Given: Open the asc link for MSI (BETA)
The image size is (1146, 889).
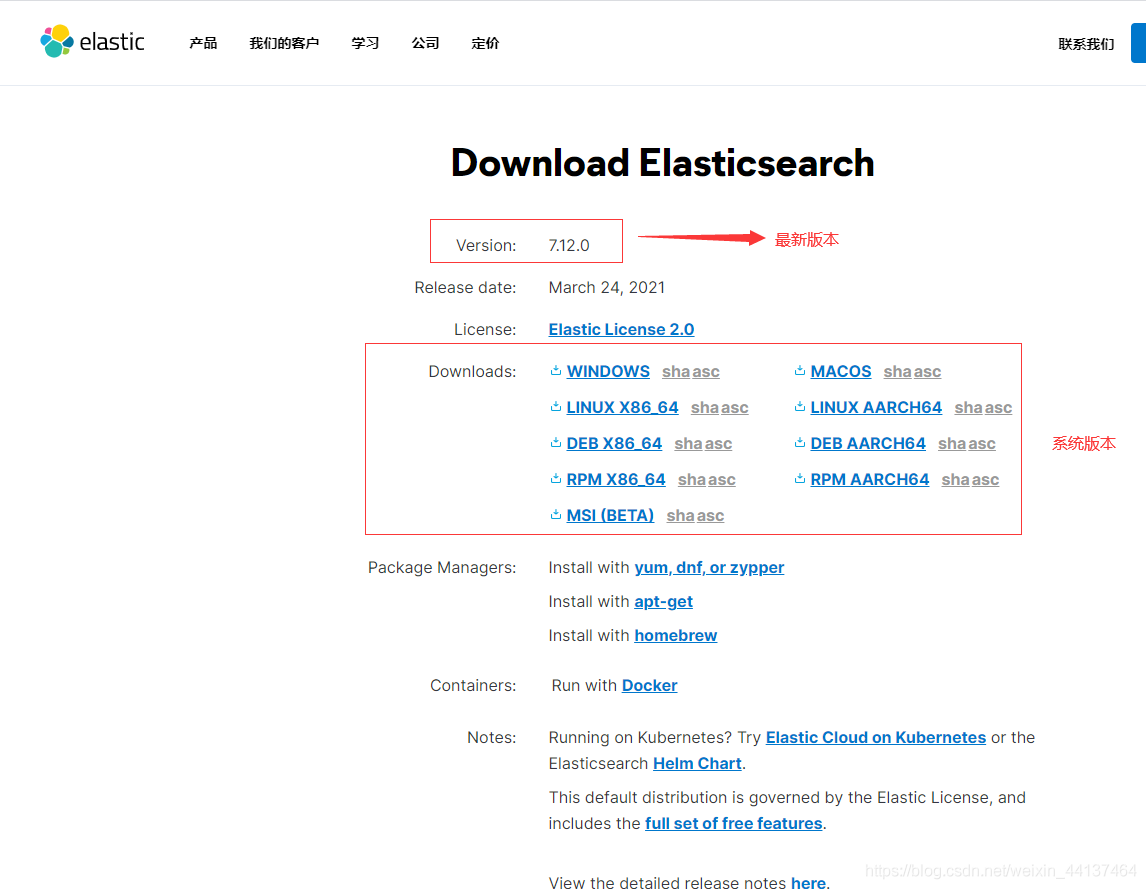Looking at the screenshot, I should pos(710,516).
